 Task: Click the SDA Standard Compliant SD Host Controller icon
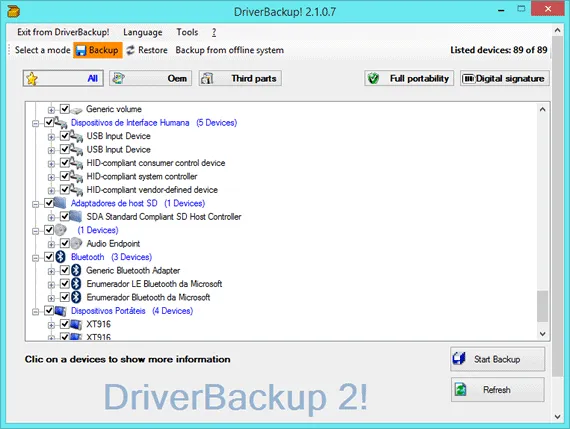(76, 216)
